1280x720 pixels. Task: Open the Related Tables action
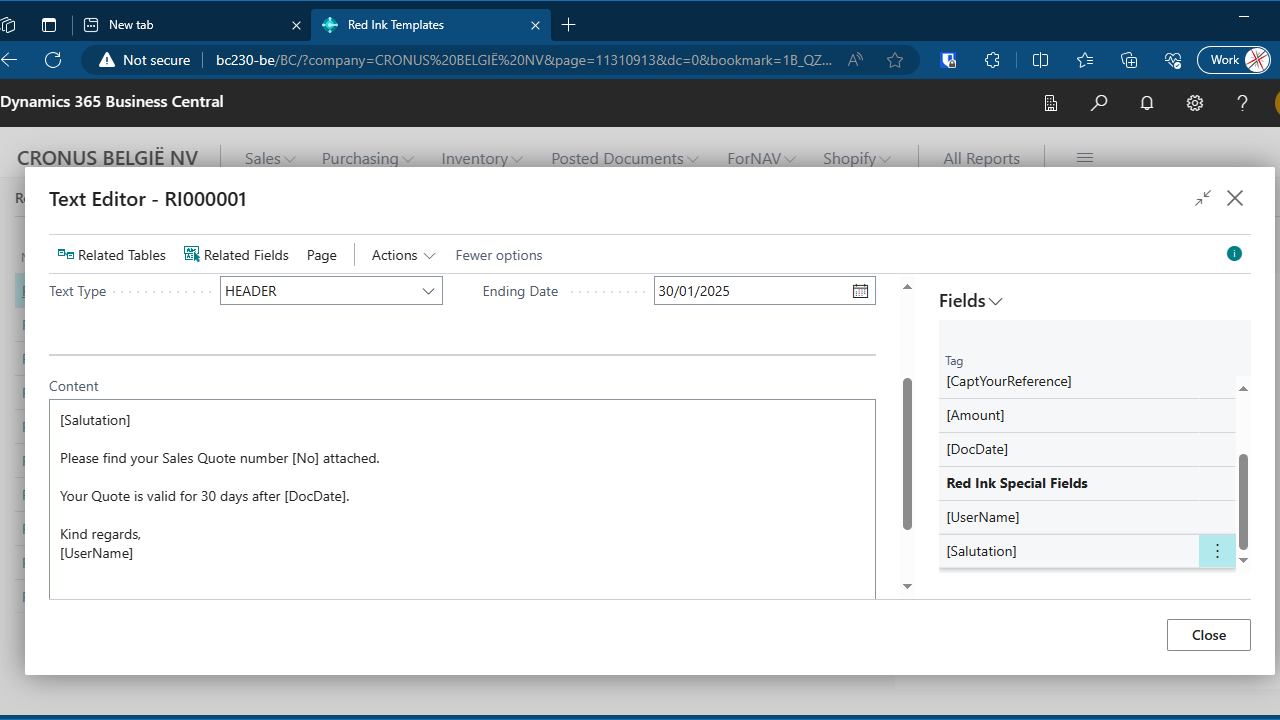(x=111, y=255)
